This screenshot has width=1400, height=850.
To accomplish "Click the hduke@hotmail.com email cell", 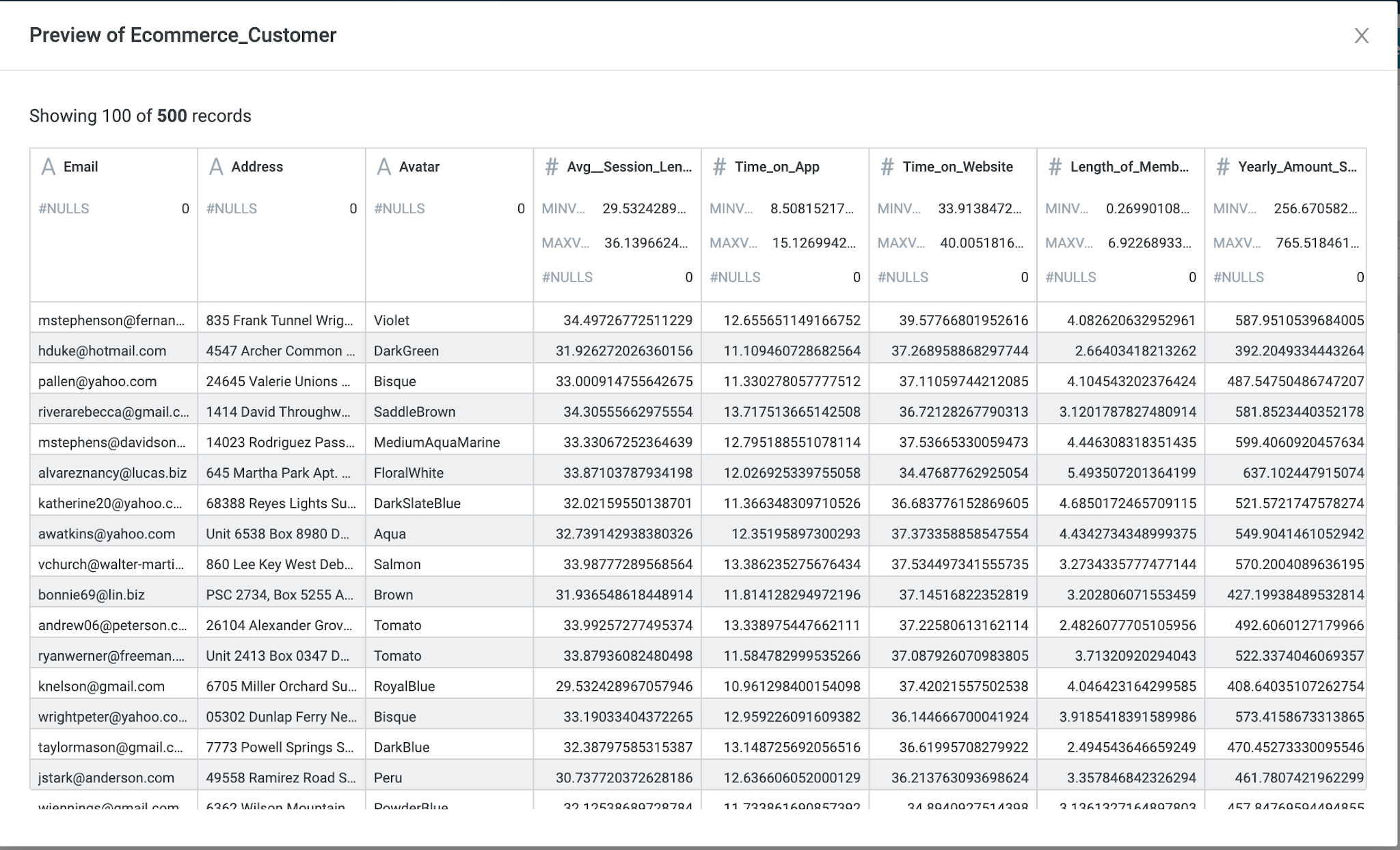I will tap(103, 351).
